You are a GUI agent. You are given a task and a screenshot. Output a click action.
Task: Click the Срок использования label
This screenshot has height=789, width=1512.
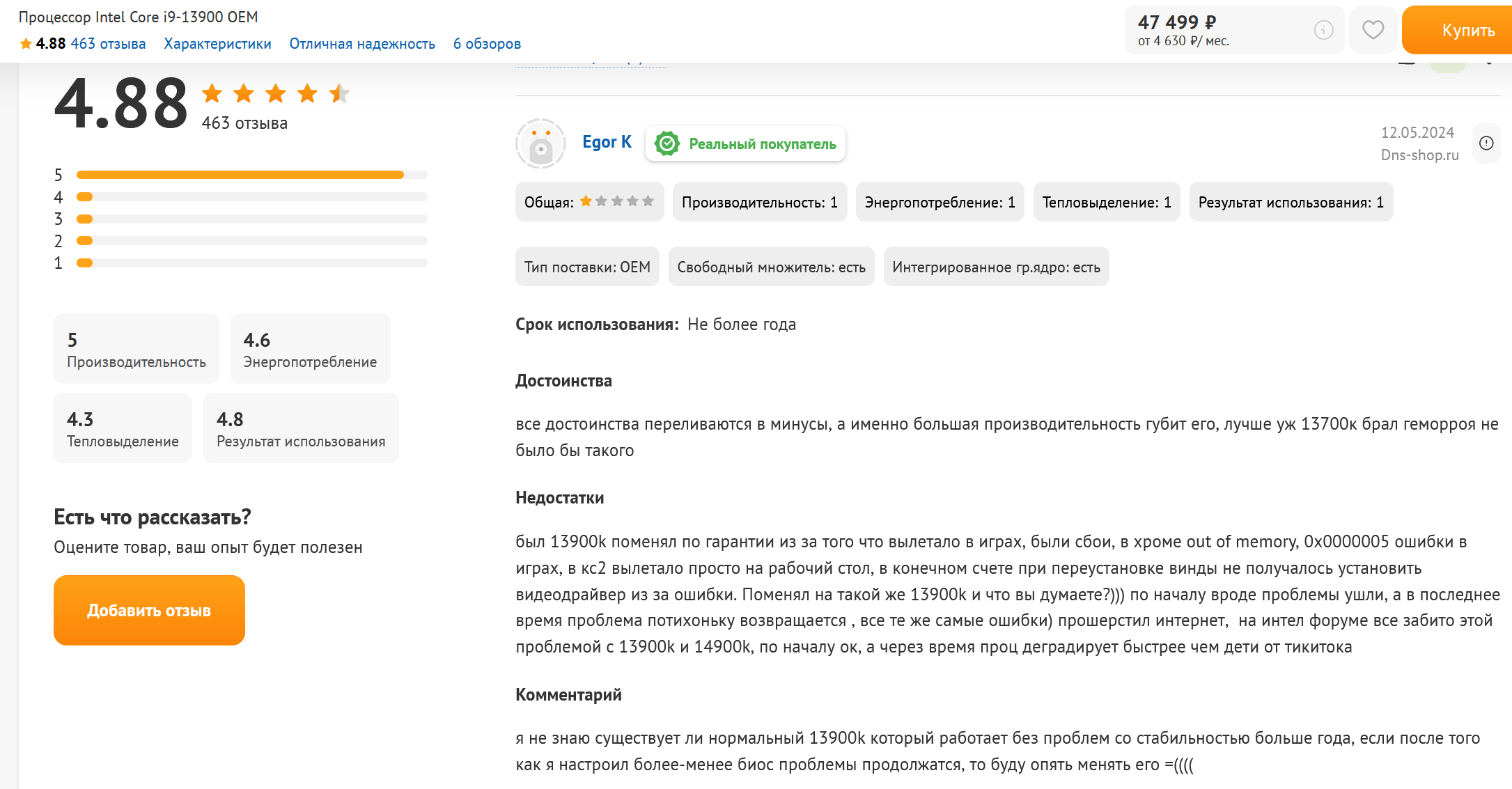tap(597, 325)
